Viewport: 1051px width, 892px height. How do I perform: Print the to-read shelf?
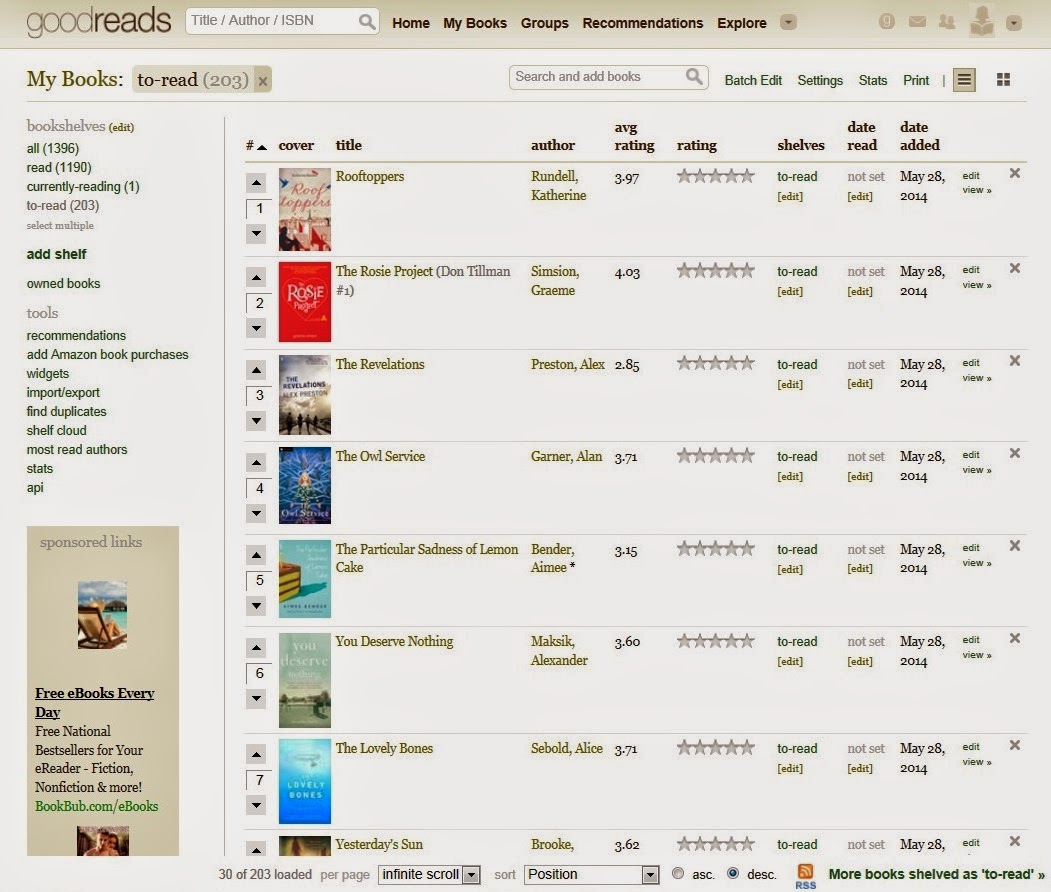click(916, 80)
